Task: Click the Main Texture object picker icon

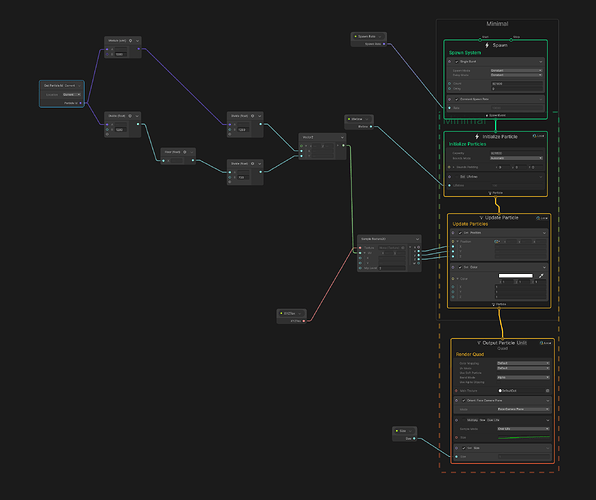Action: pos(547,390)
